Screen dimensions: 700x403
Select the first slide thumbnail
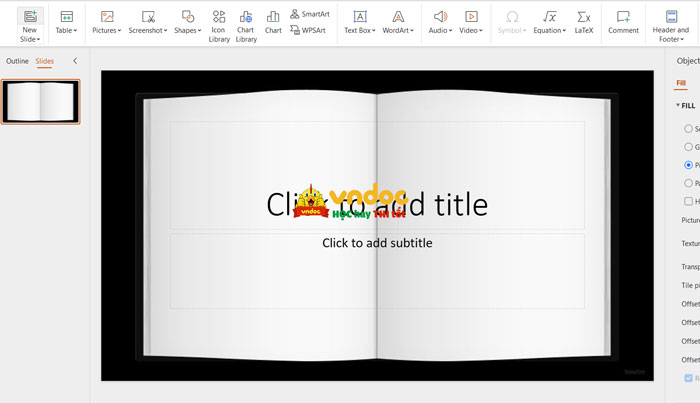[40, 101]
